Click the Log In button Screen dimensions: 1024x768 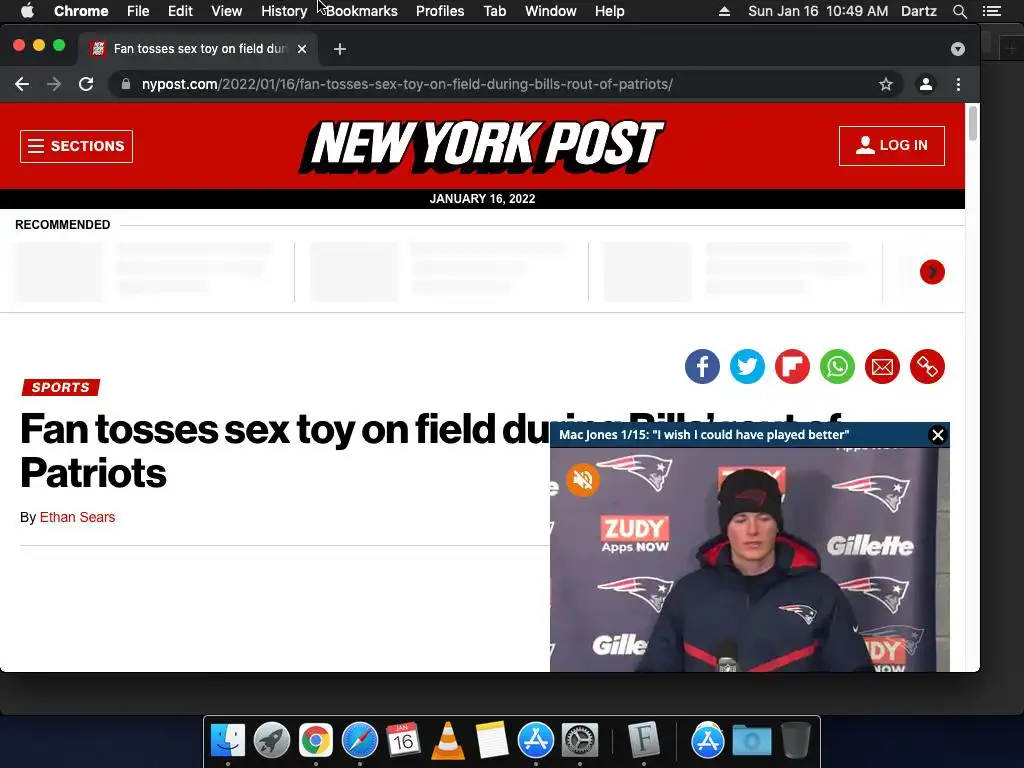(x=891, y=146)
